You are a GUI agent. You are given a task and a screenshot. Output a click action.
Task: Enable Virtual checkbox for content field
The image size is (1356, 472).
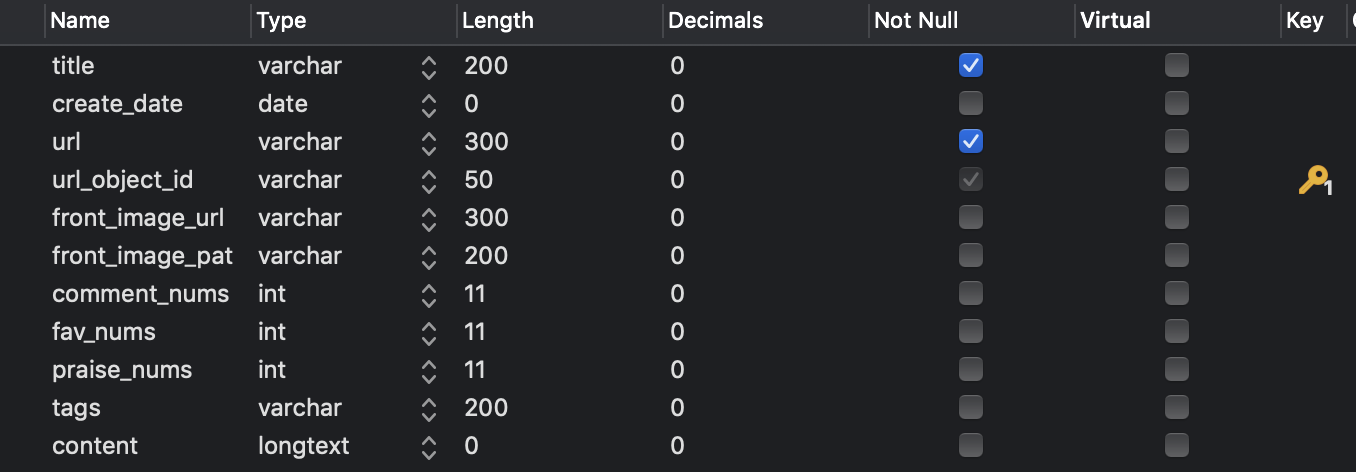(1177, 446)
